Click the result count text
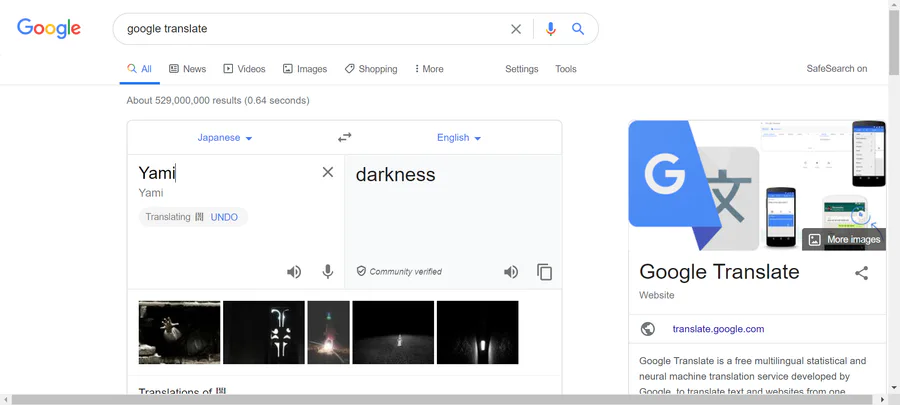Viewport: 900px width, 405px height. pos(218,100)
